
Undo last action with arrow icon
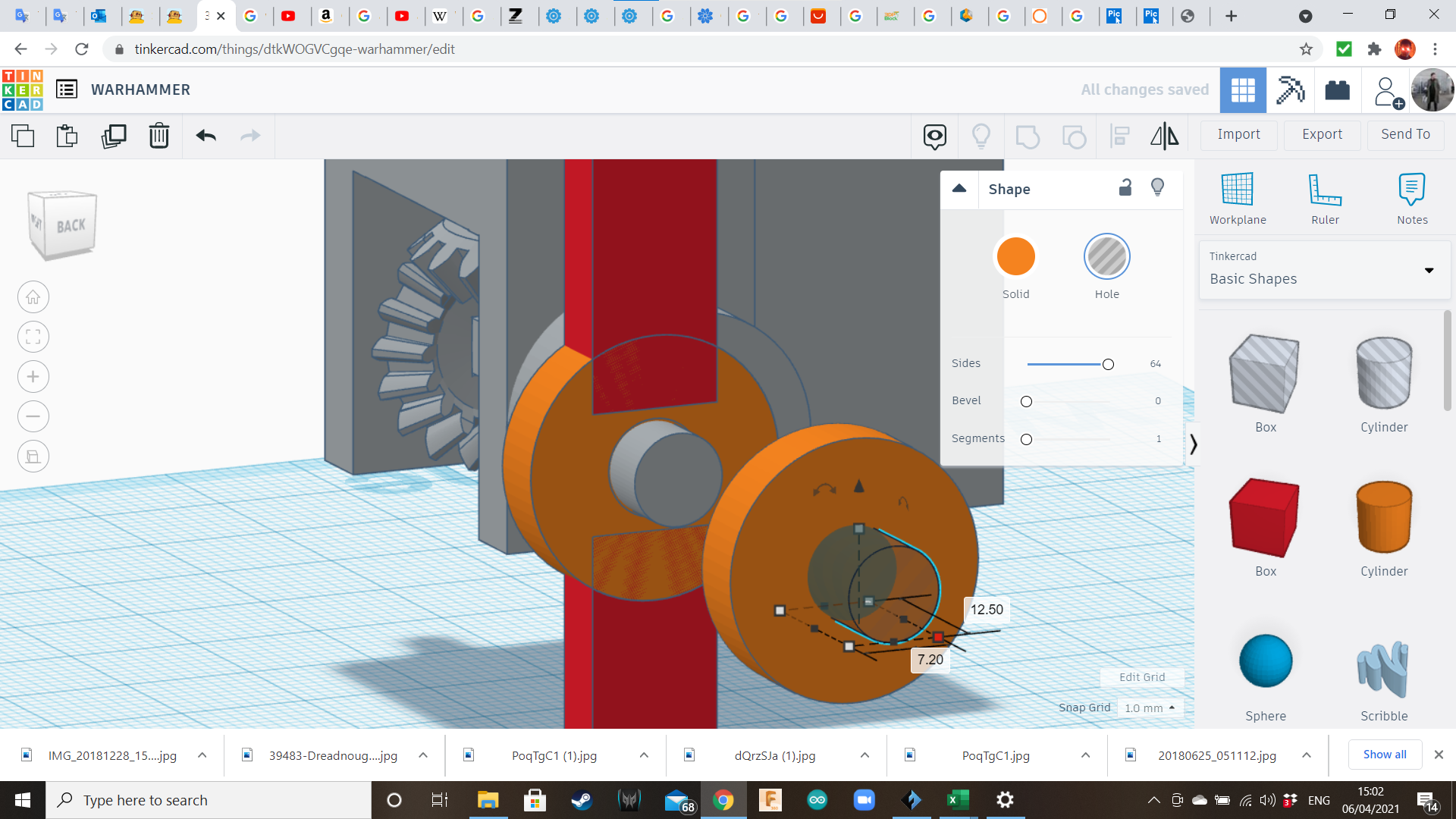(x=206, y=136)
